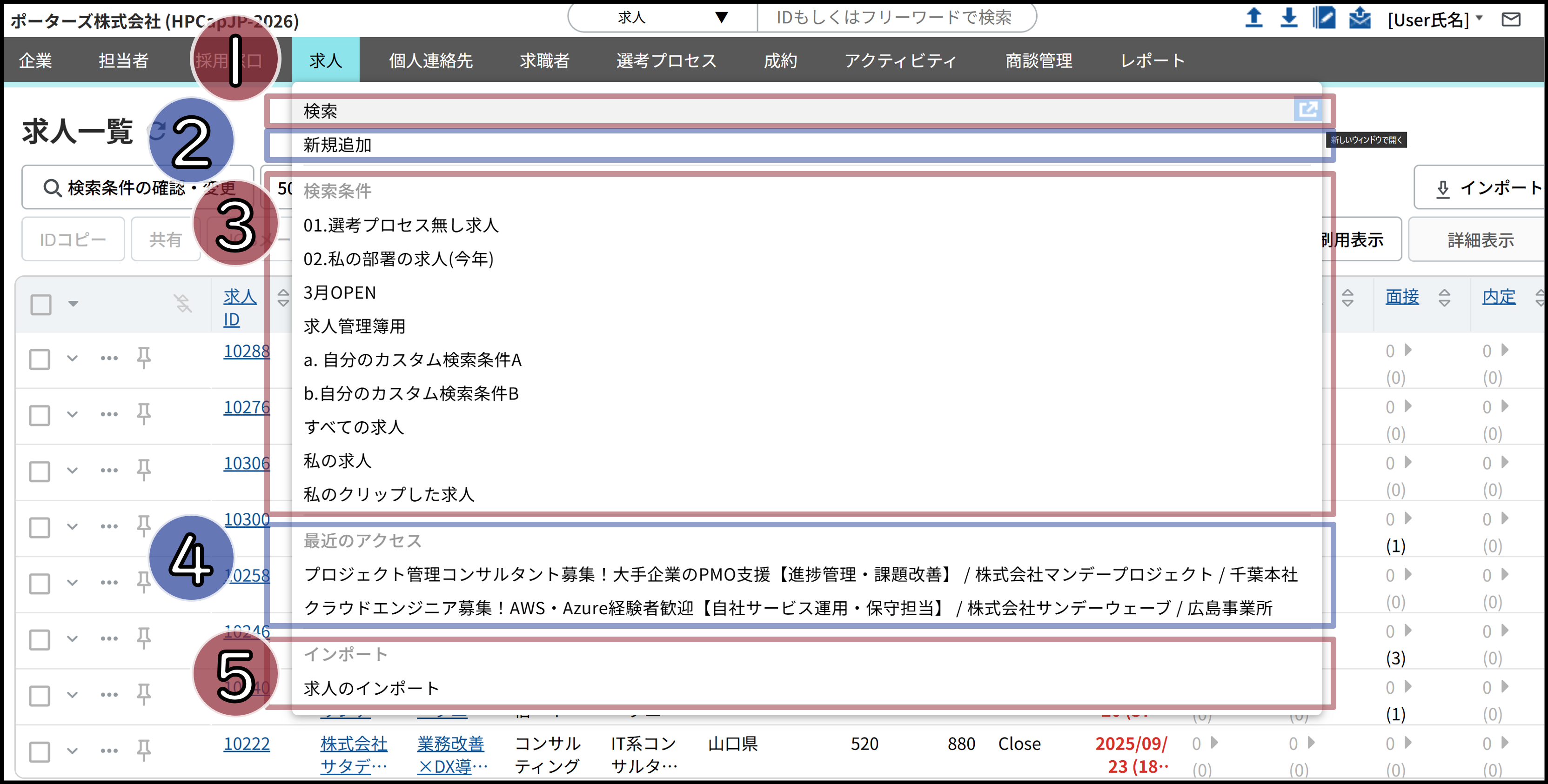The image size is (1548, 784).
Task: Open the 求人 category dropdown in the search bar
Action: 661,18
